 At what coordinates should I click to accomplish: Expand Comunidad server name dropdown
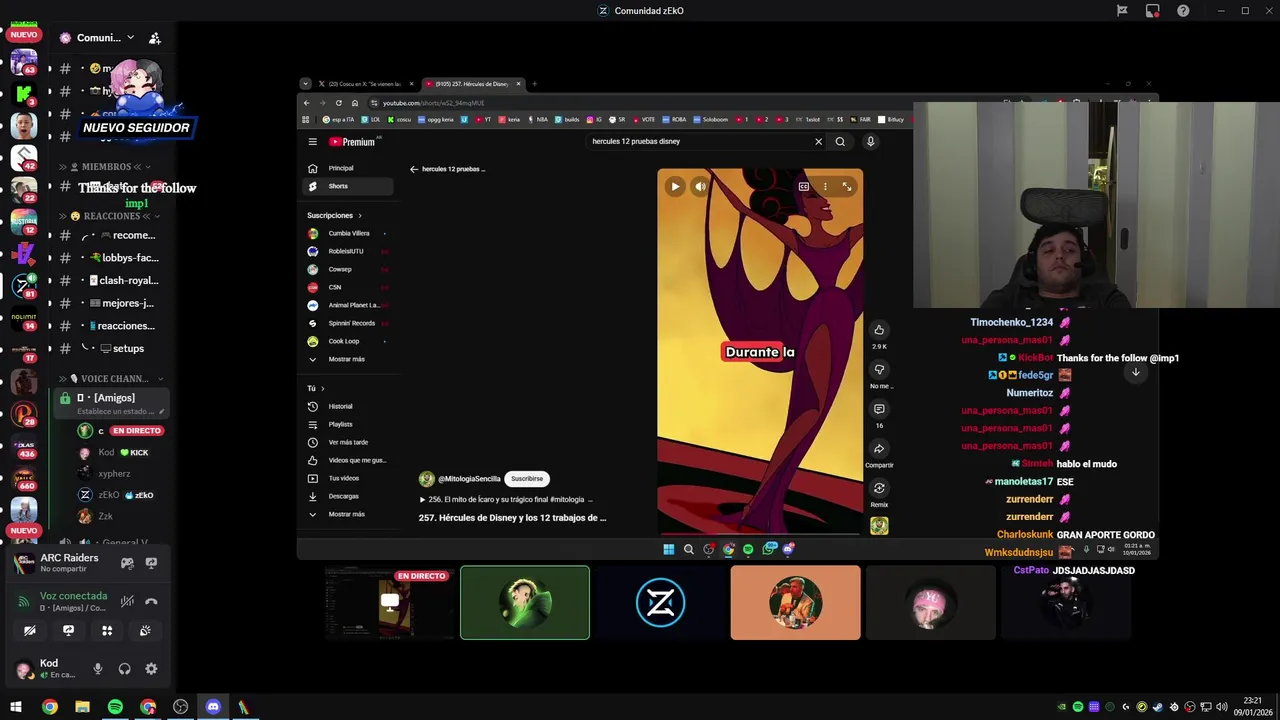click(130, 38)
